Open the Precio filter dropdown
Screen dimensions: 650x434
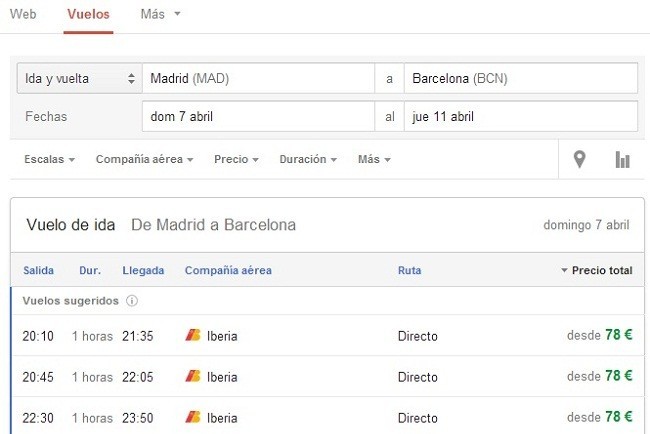pyautogui.click(x=236, y=159)
